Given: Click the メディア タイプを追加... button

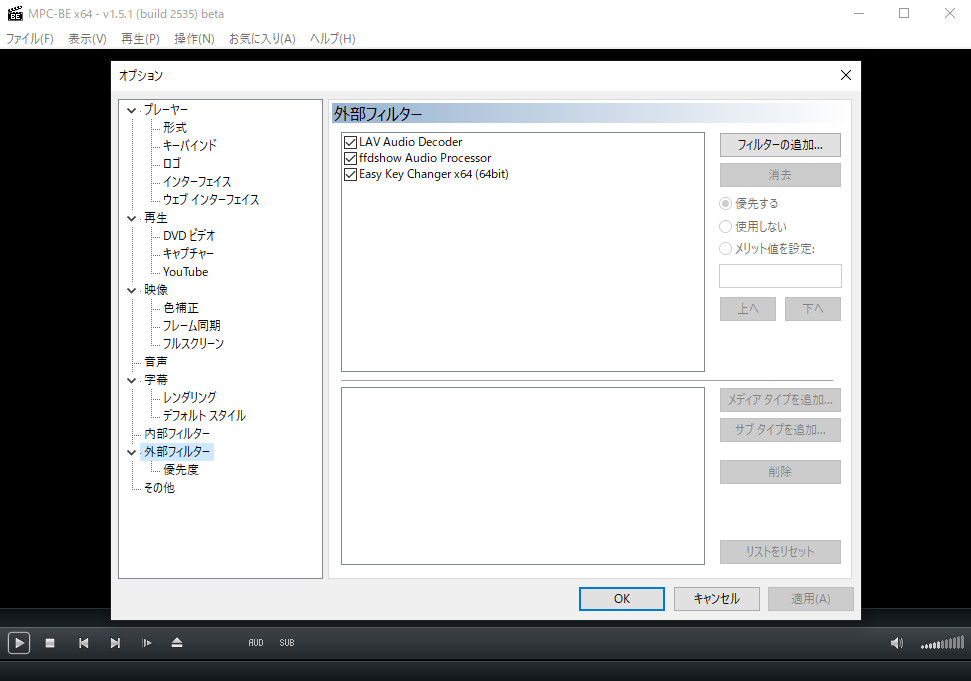Looking at the screenshot, I should click(x=780, y=400).
